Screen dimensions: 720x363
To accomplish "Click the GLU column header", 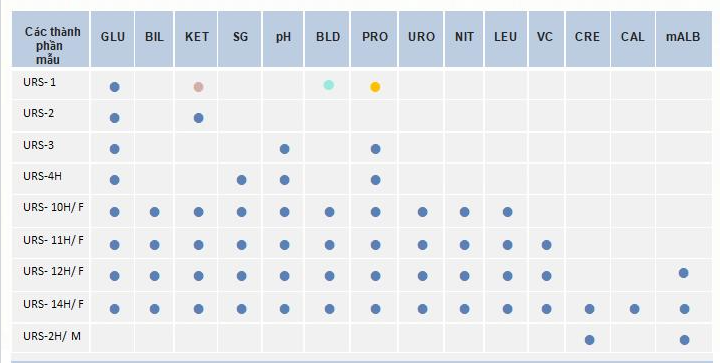I will pyautogui.click(x=112, y=37).
